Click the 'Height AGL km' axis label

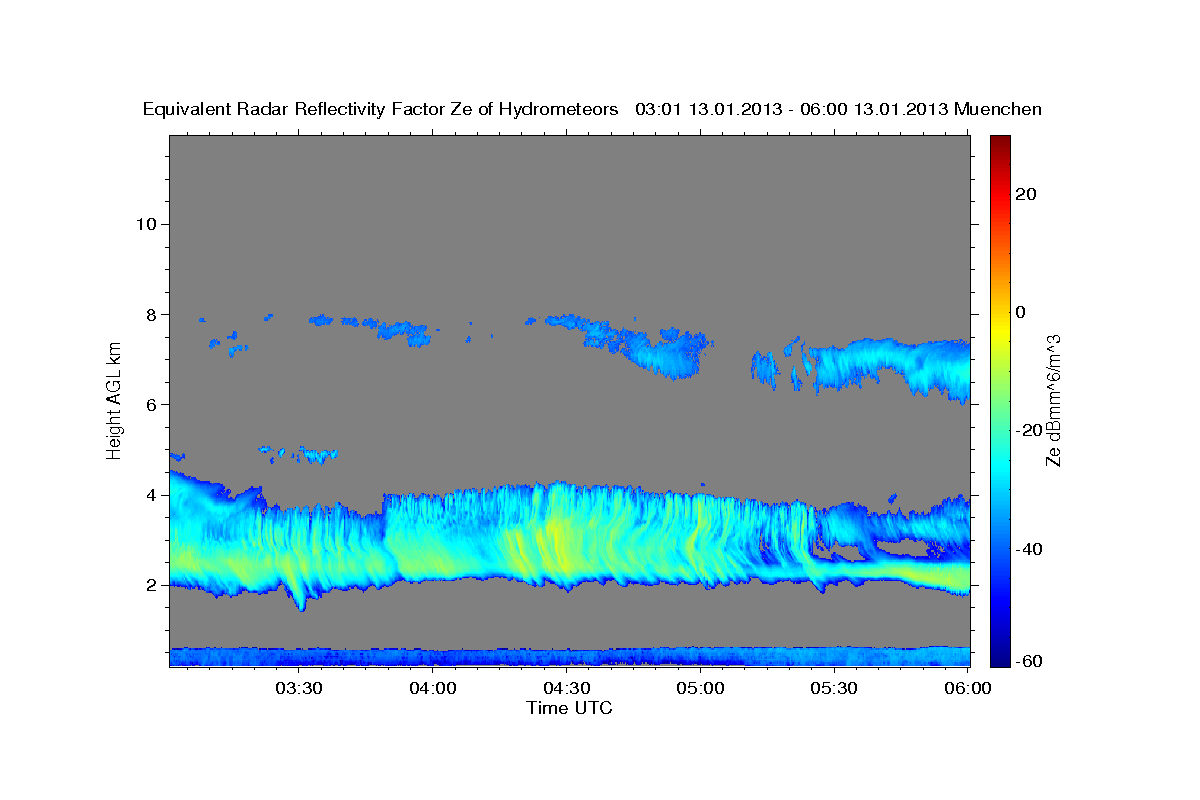(114, 400)
